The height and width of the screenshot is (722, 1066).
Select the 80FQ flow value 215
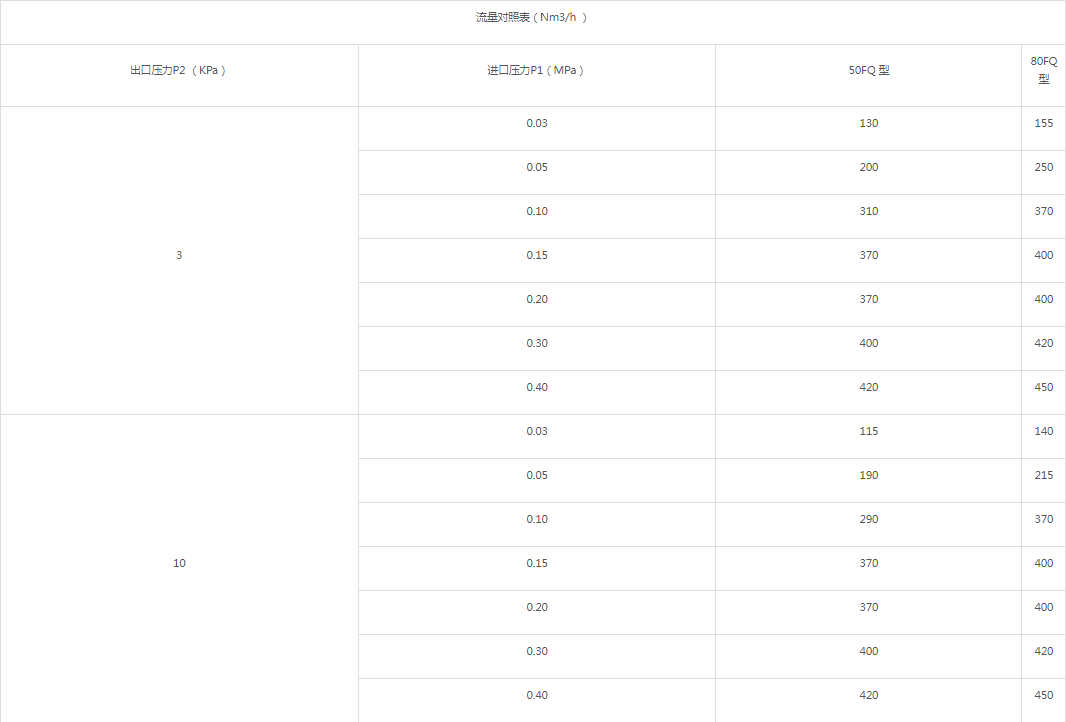click(1043, 475)
